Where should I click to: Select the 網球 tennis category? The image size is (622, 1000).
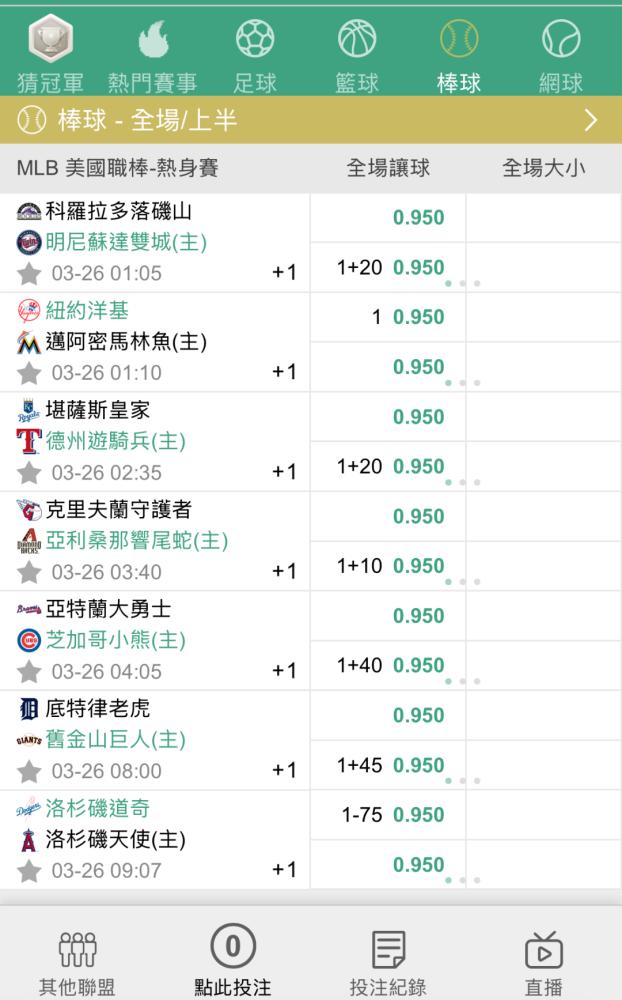[x=561, y=42]
